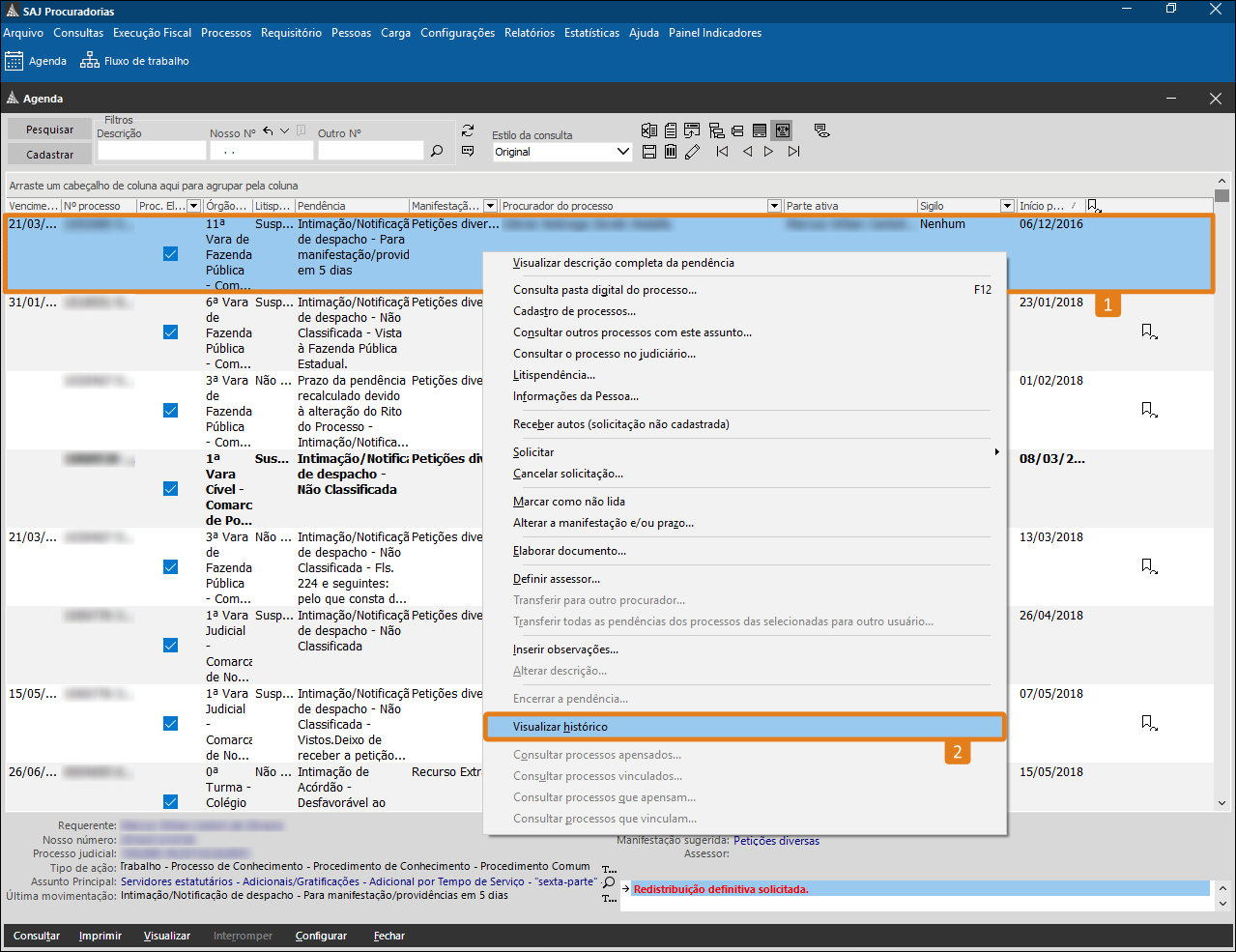Select Visualizar histórico in the context menu

pos(561,727)
